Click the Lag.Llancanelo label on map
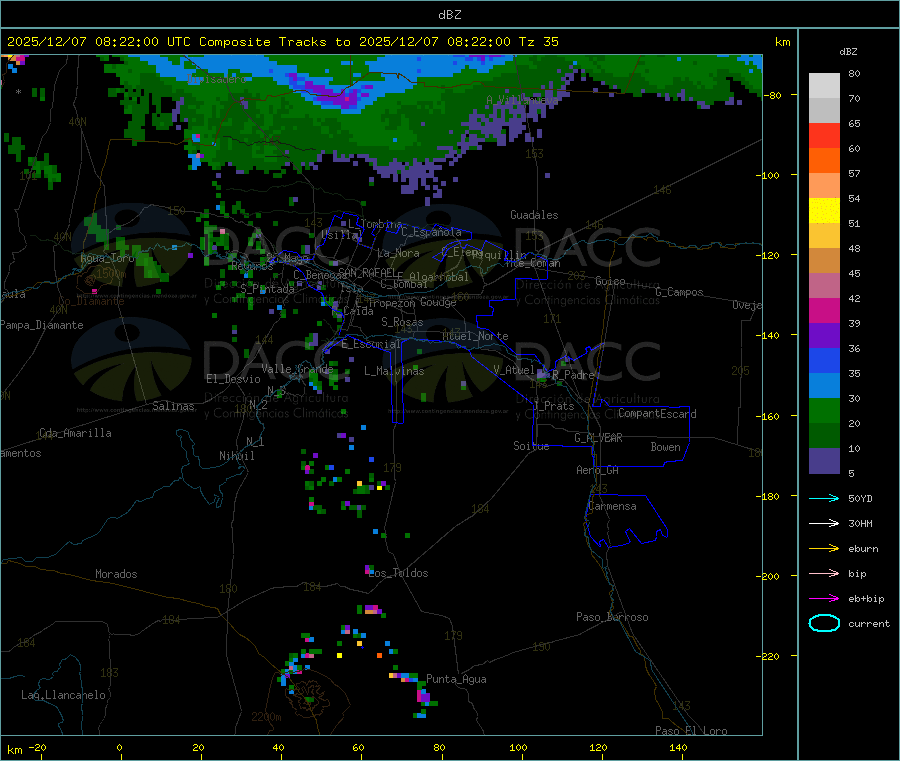The height and width of the screenshot is (761, 900). pos(64,695)
